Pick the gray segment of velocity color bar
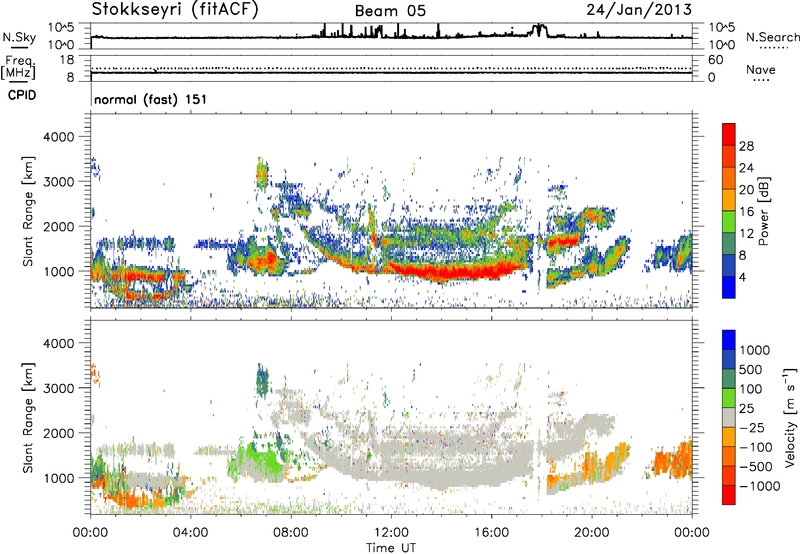Image resolution: width=800 pixels, height=554 pixels. [729, 418]
